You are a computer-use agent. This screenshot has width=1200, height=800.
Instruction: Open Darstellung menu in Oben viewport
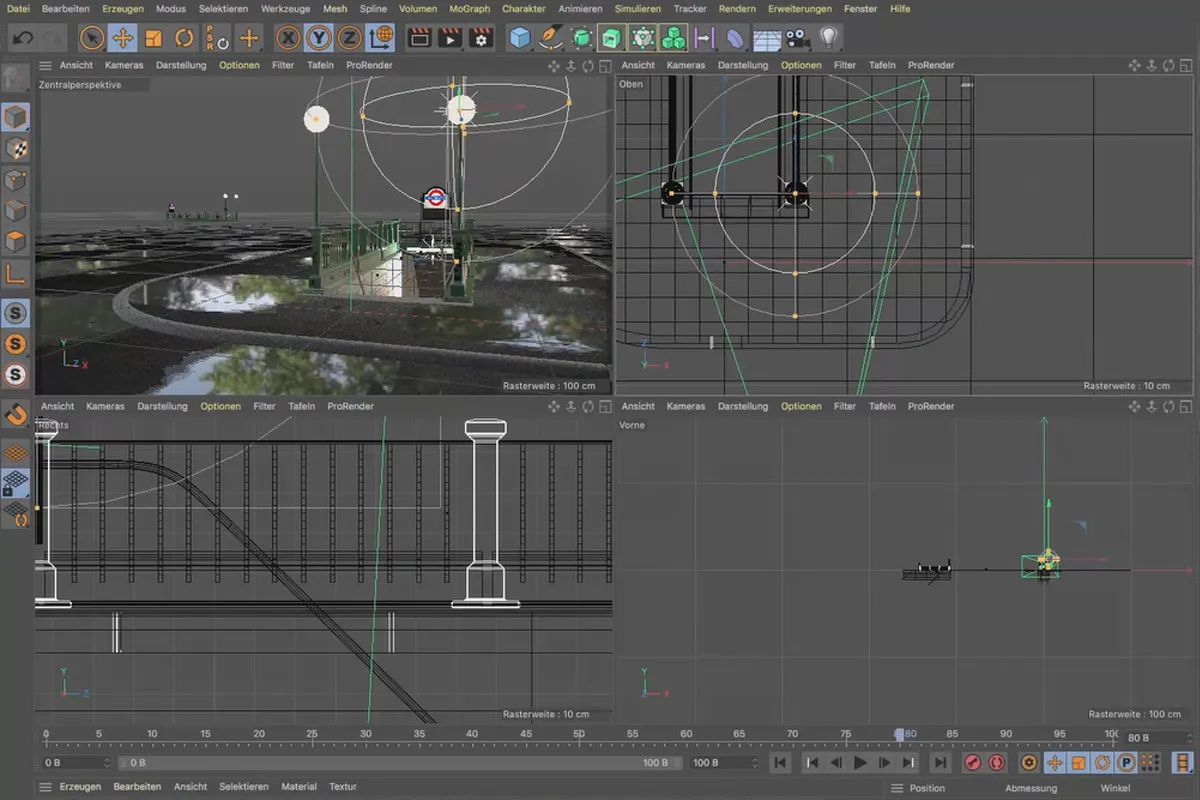point(742,65)
